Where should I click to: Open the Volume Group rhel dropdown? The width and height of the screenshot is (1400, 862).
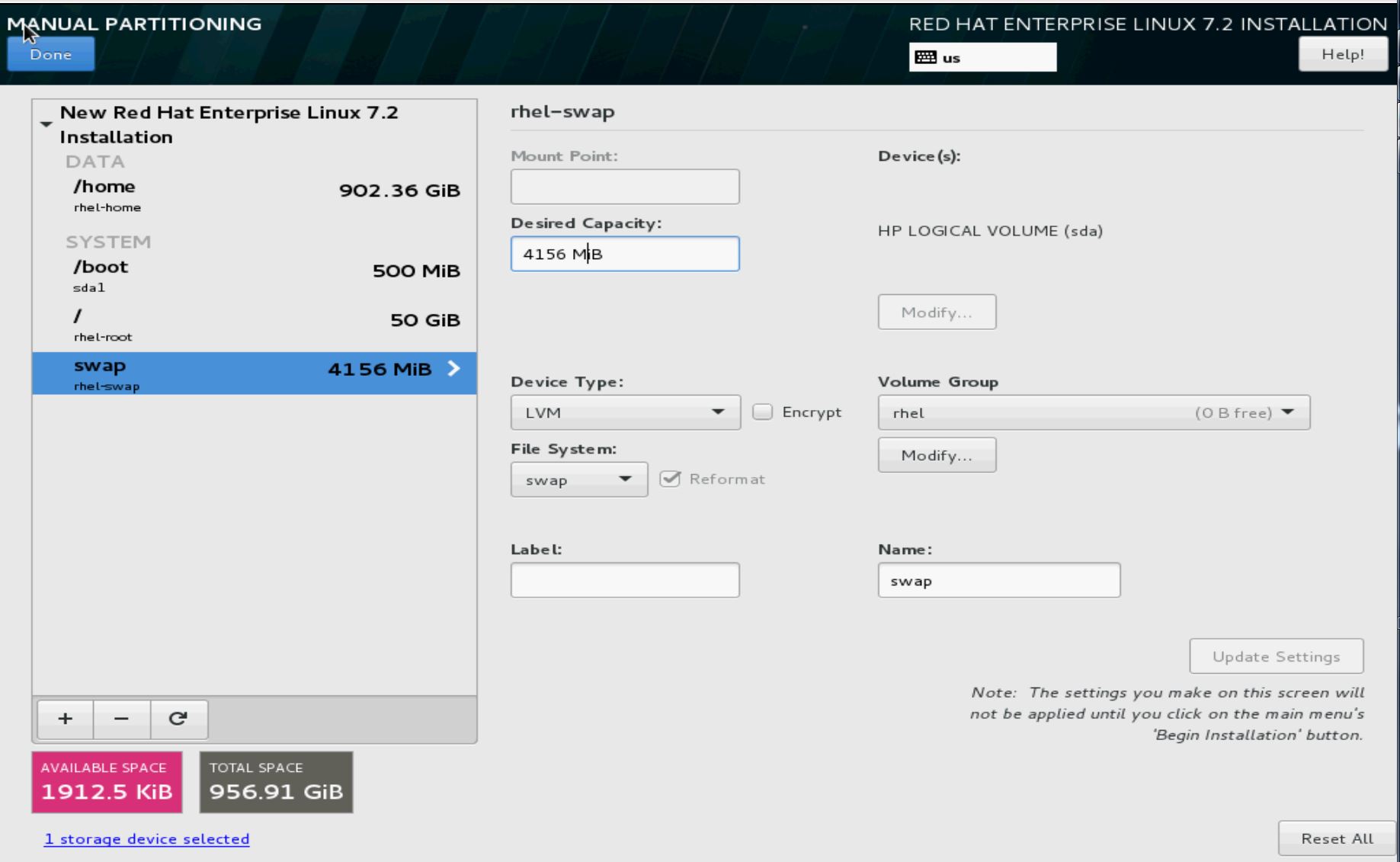1094,412
